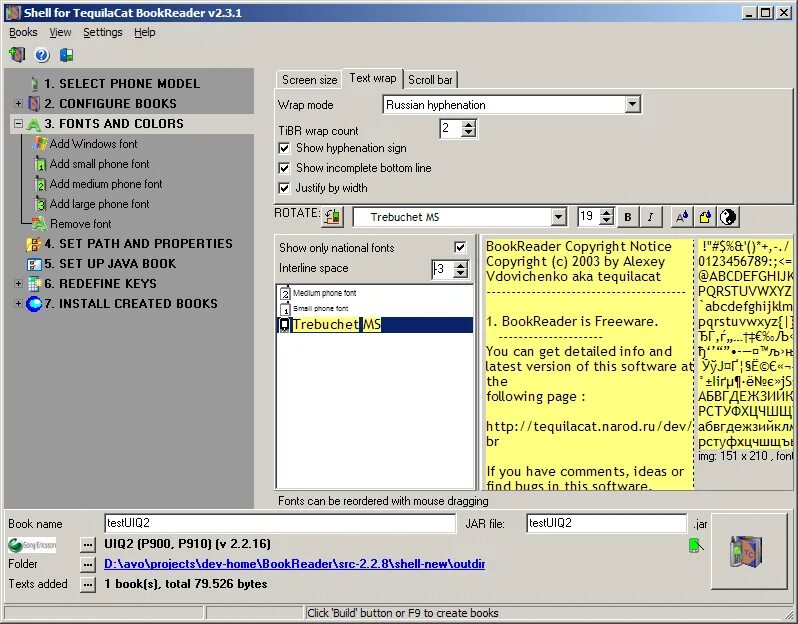Click the font size number field
Image resolution: width=798 pixels, height=624 pixels.
coord(588,217)
